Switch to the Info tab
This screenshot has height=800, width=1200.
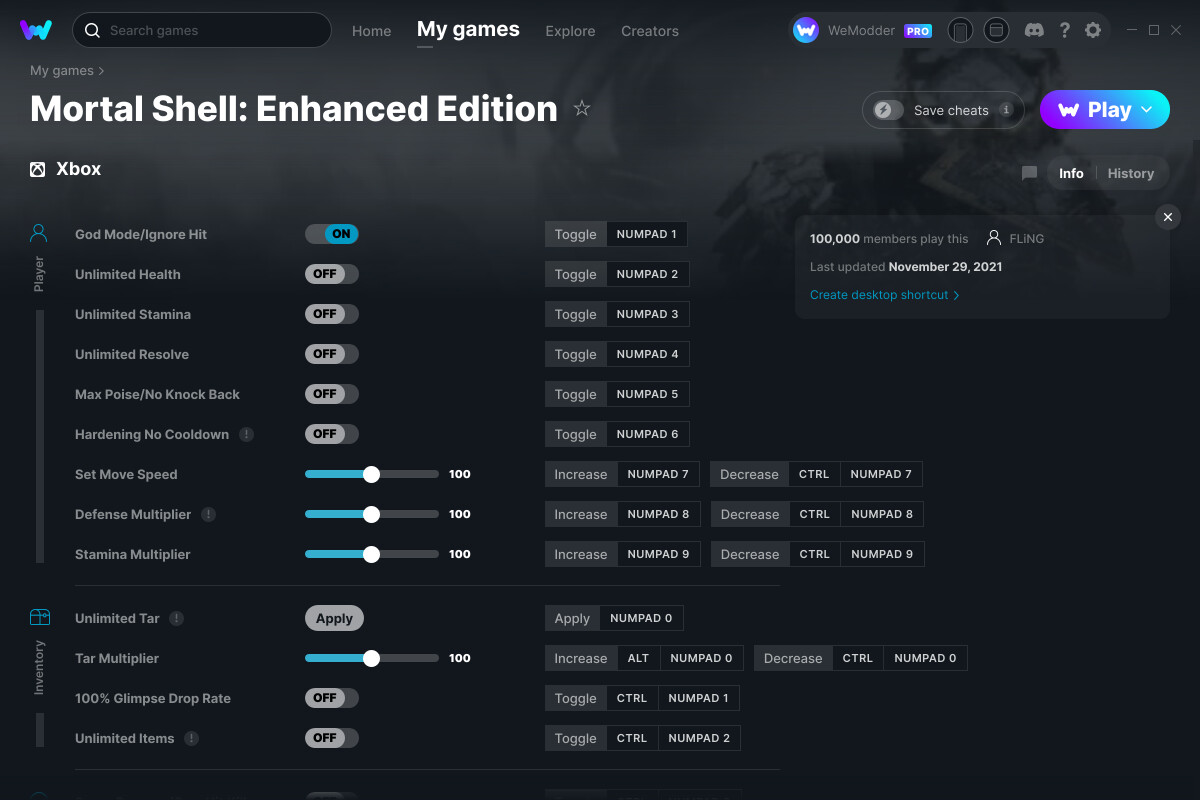[x=1071, y=173]
